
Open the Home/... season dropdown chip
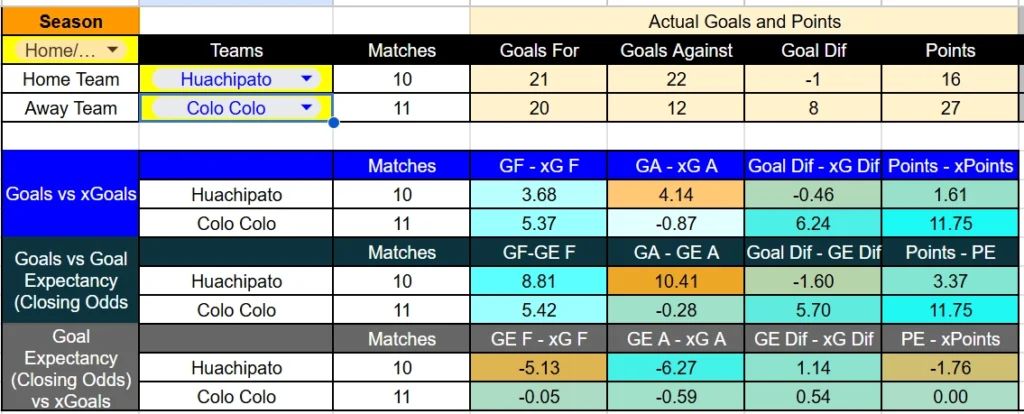70,50
